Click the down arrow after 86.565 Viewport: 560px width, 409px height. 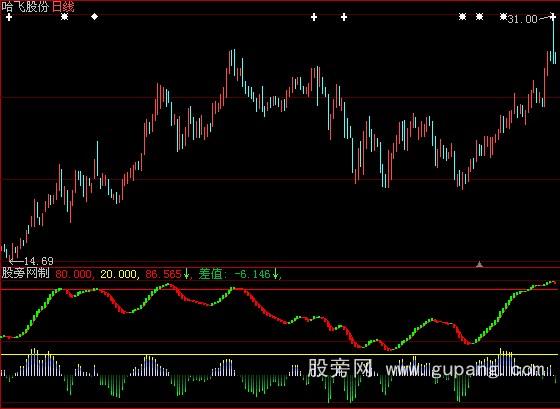point(186,274)
